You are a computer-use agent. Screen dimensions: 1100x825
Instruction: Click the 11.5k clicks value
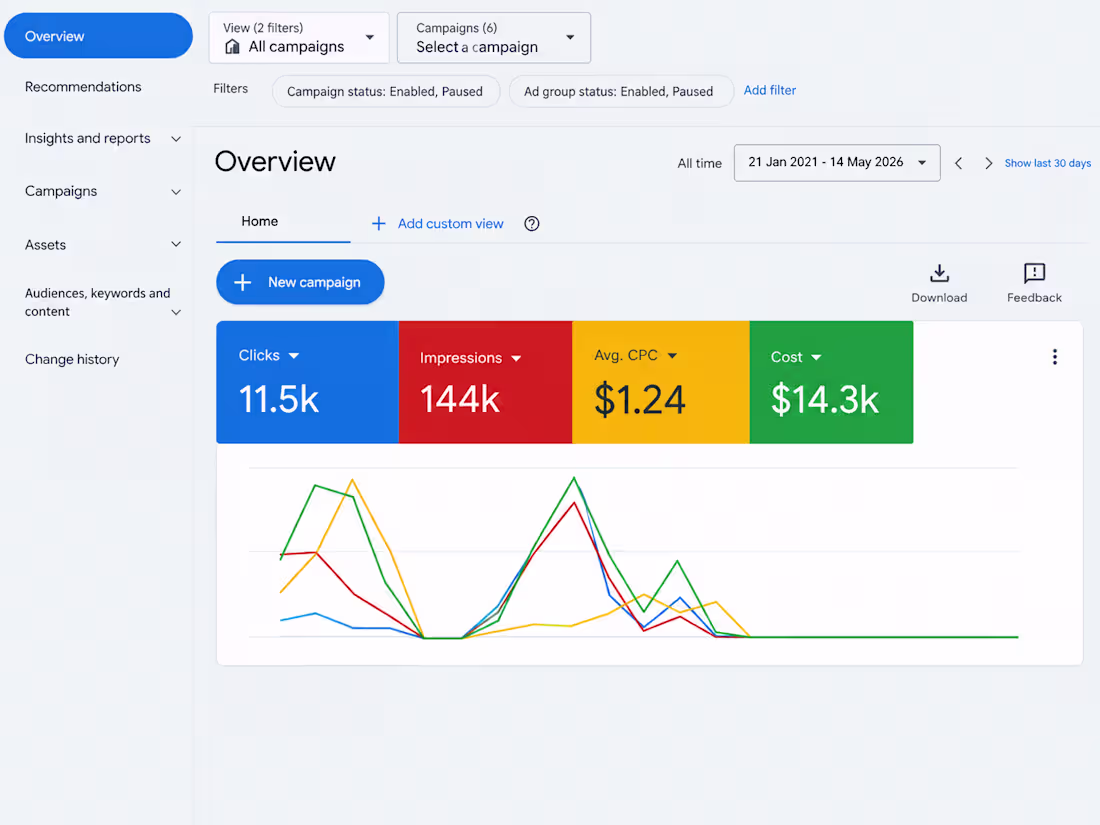click(279, 399)
